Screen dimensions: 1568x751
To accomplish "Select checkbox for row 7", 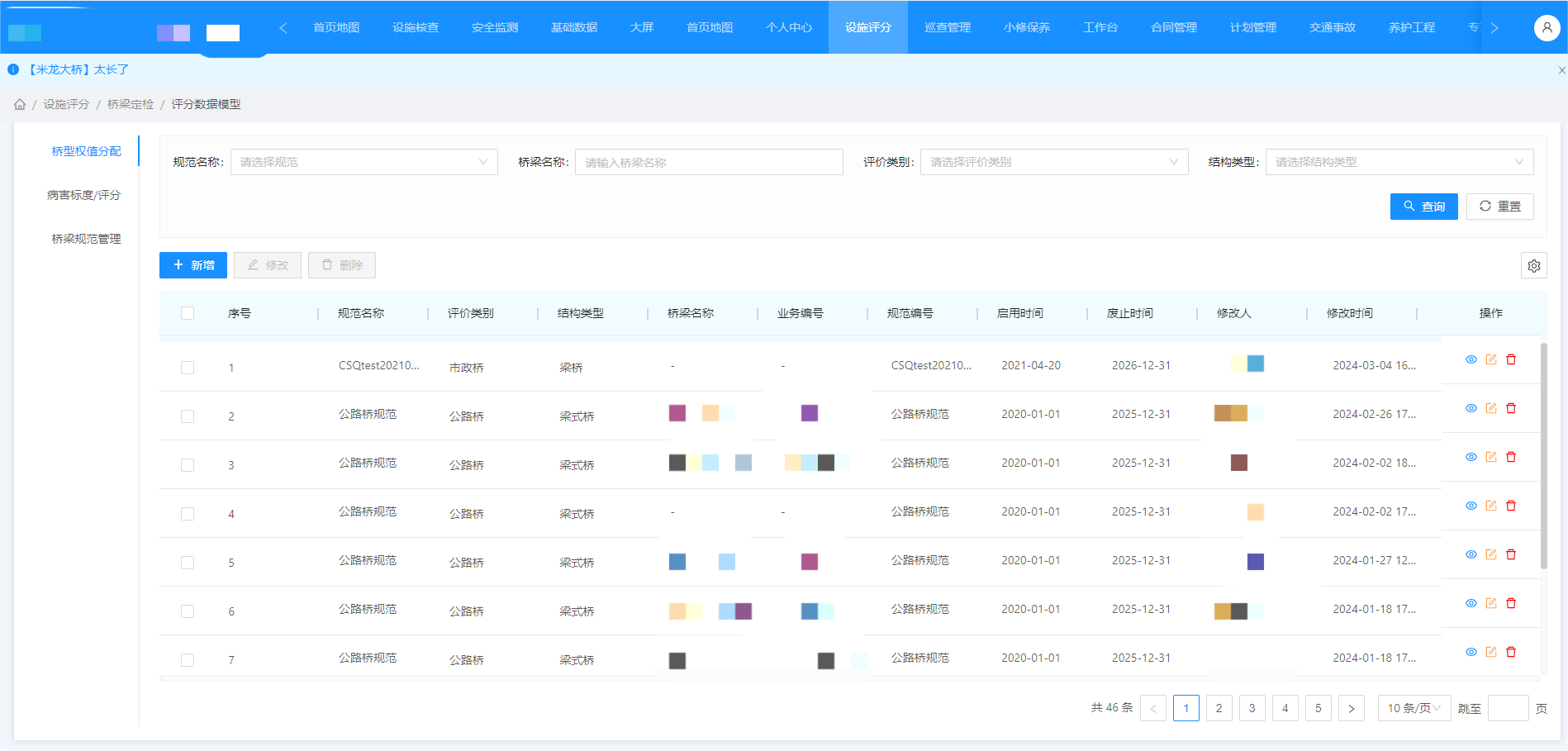I will (x=188, y=660).
